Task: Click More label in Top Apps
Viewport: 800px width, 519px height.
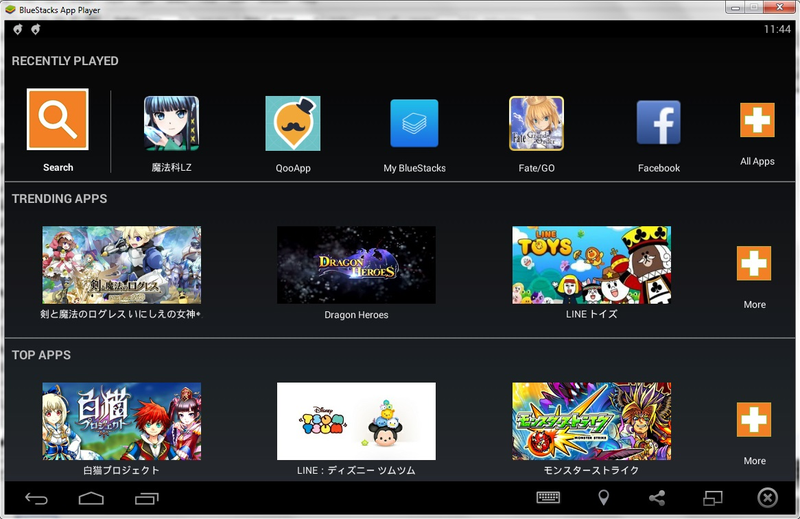Action: (755, 461)
